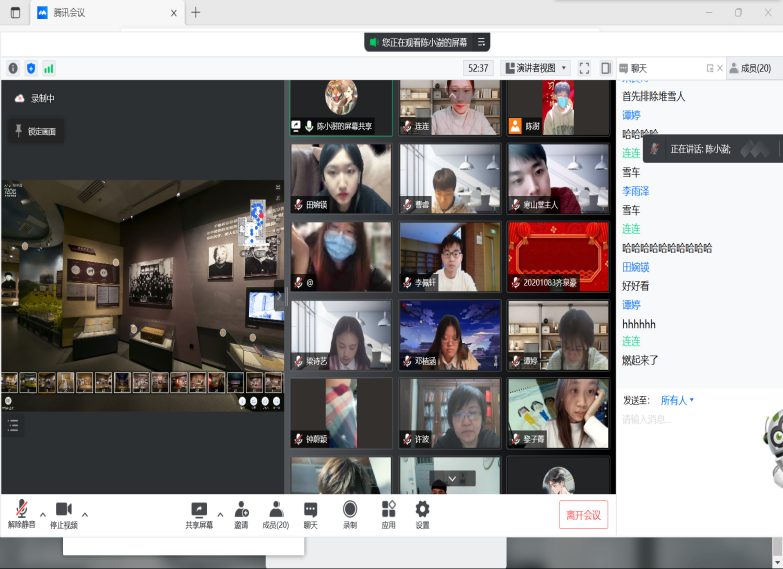Image resolution: width=783 pixels, height=569 pixels.
Task: Open the 邀请 invite icon
Action: tap(241, 510)
